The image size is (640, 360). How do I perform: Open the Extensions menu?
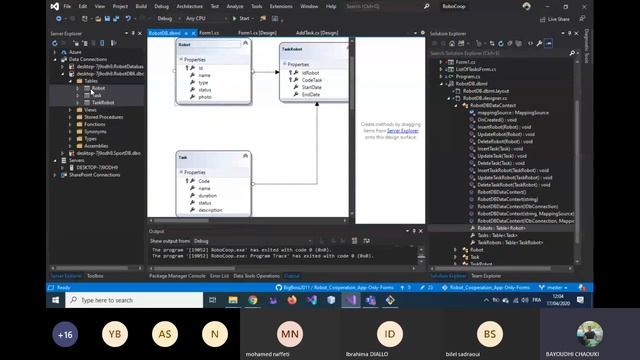[x=281, y=6]
